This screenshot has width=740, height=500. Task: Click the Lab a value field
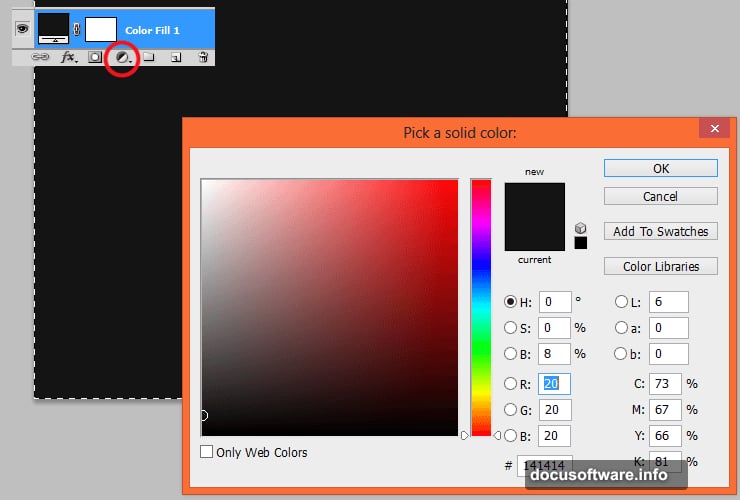(x=669, y=328)
